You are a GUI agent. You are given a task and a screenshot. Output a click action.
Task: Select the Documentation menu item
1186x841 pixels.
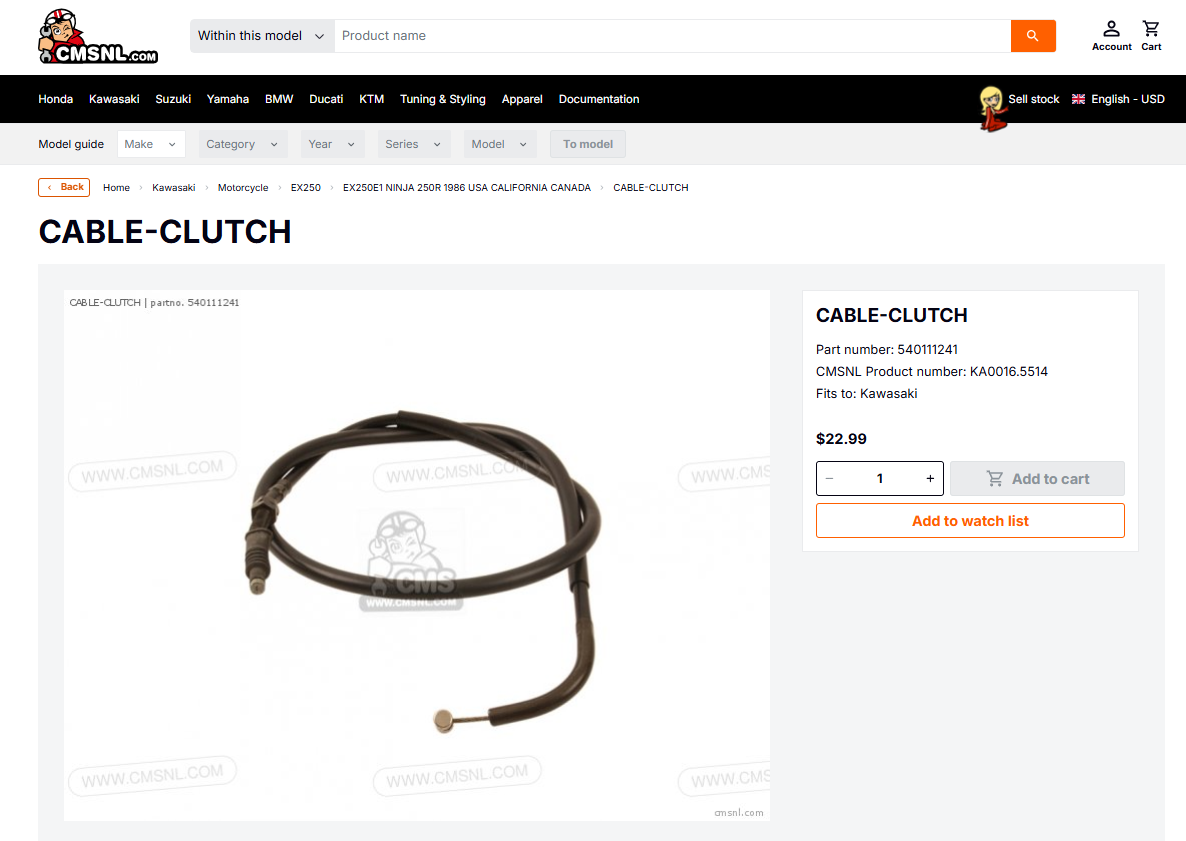599,99
